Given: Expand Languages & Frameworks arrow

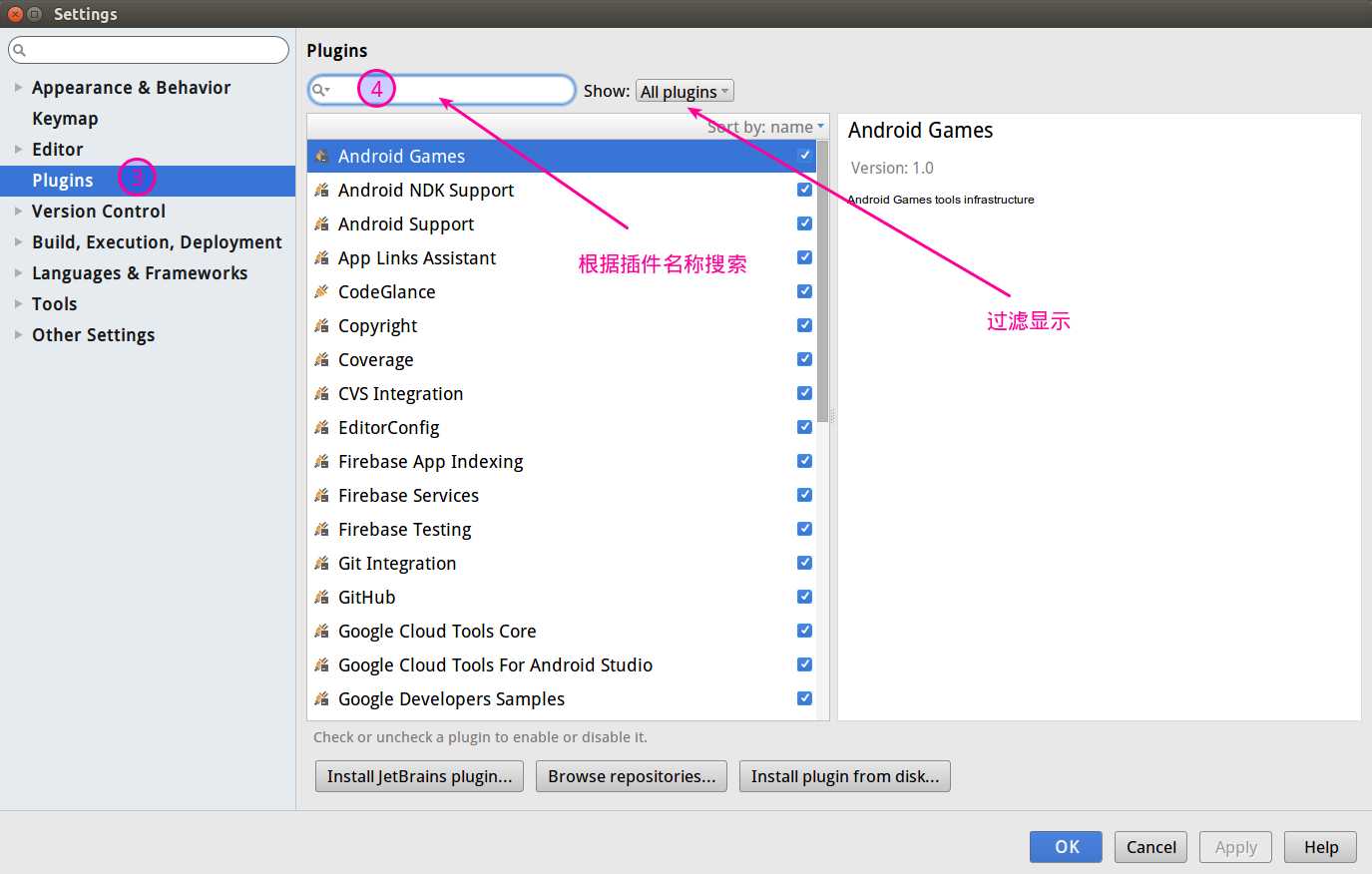Looking at the screenshot, I should pyautogui.click(x=18, y=272).
